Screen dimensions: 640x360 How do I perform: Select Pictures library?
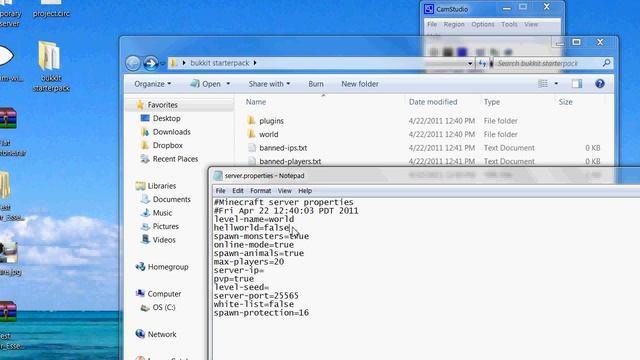(x=165, y=226)
